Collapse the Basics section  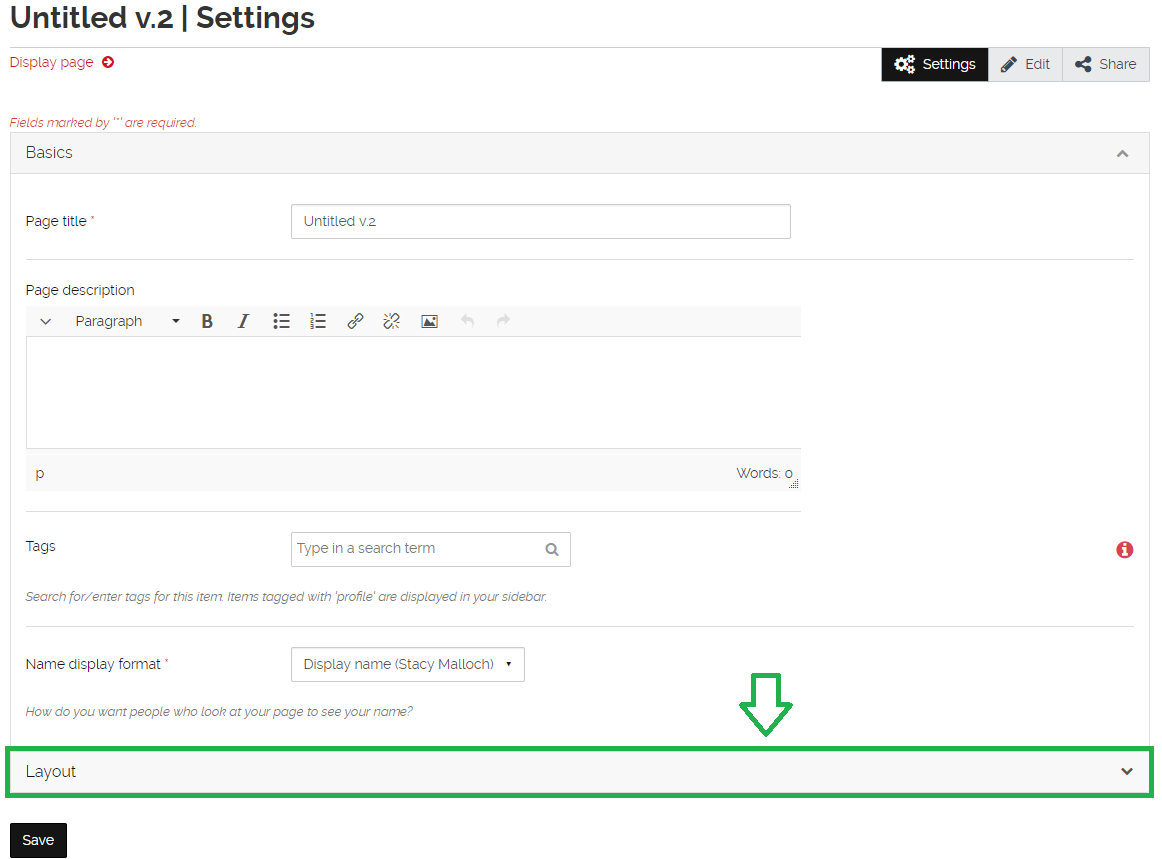coord(1122,153)
